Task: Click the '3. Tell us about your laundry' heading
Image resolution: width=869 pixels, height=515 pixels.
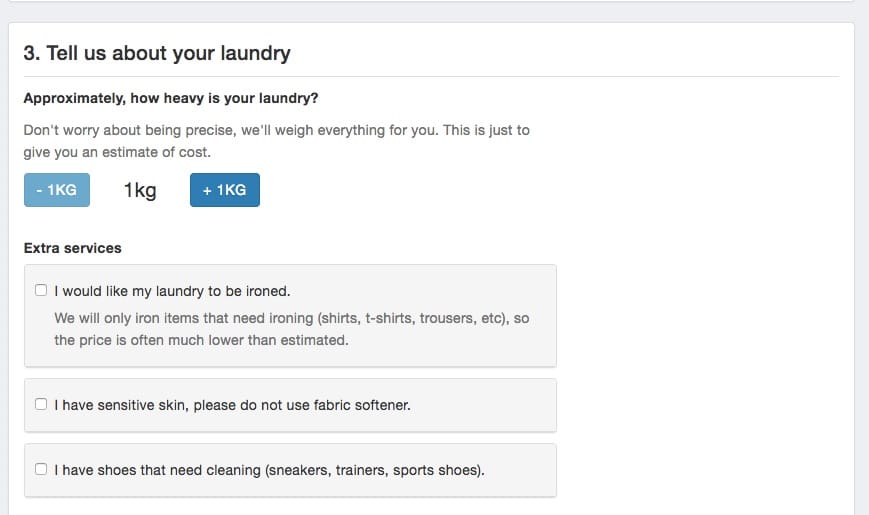Action: [x=157, y=53]
